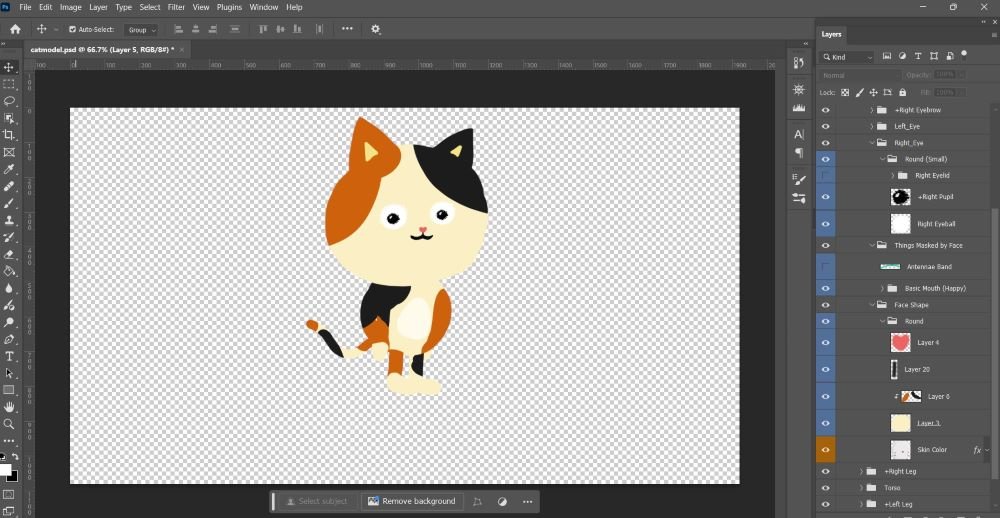Image resolution: width=1000 pixels, height=518 pixels.
Task: Pick the Eyedropper tool
Action: [x=9, y=169]
